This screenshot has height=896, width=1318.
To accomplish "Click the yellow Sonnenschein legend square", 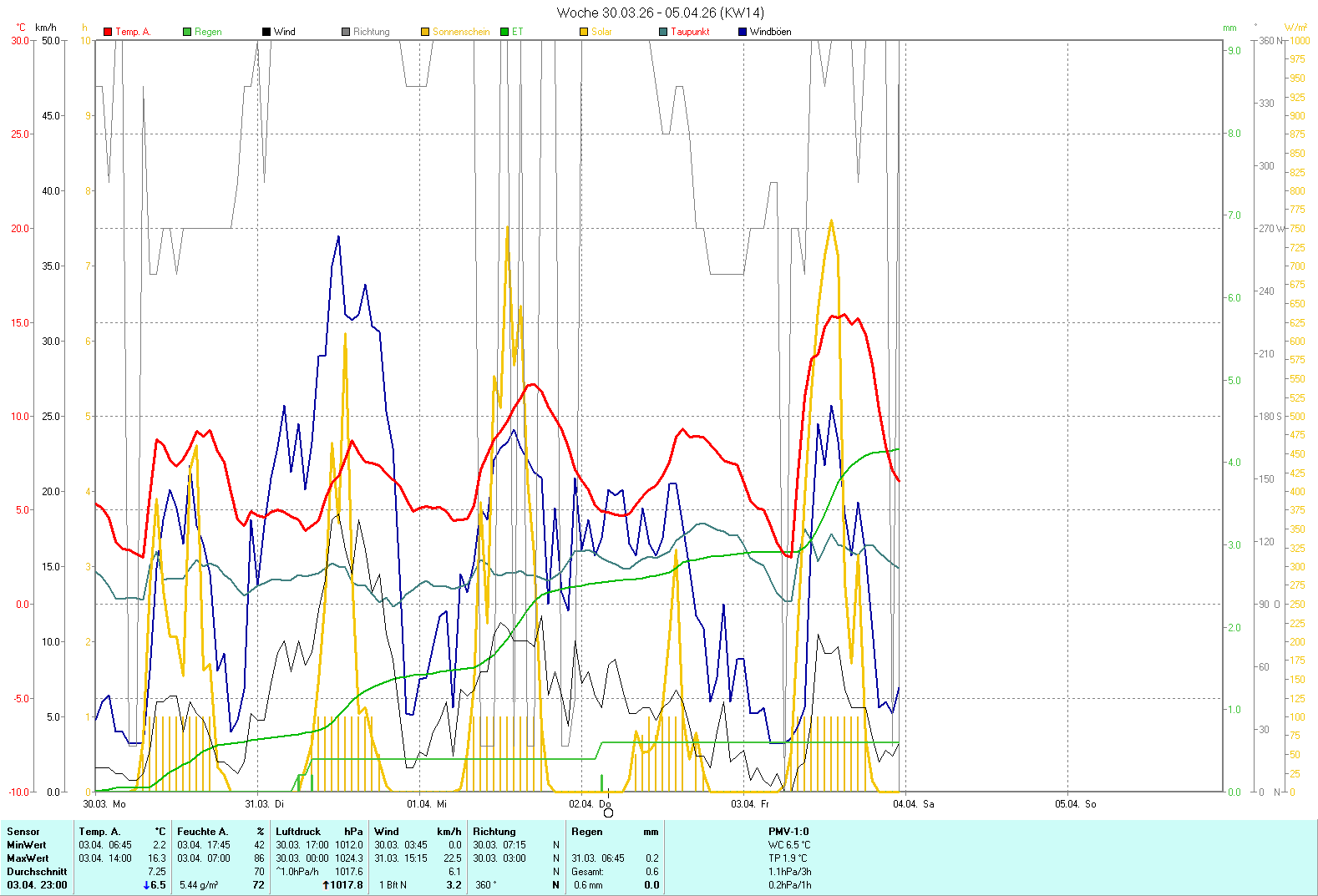I will [425, 32].
